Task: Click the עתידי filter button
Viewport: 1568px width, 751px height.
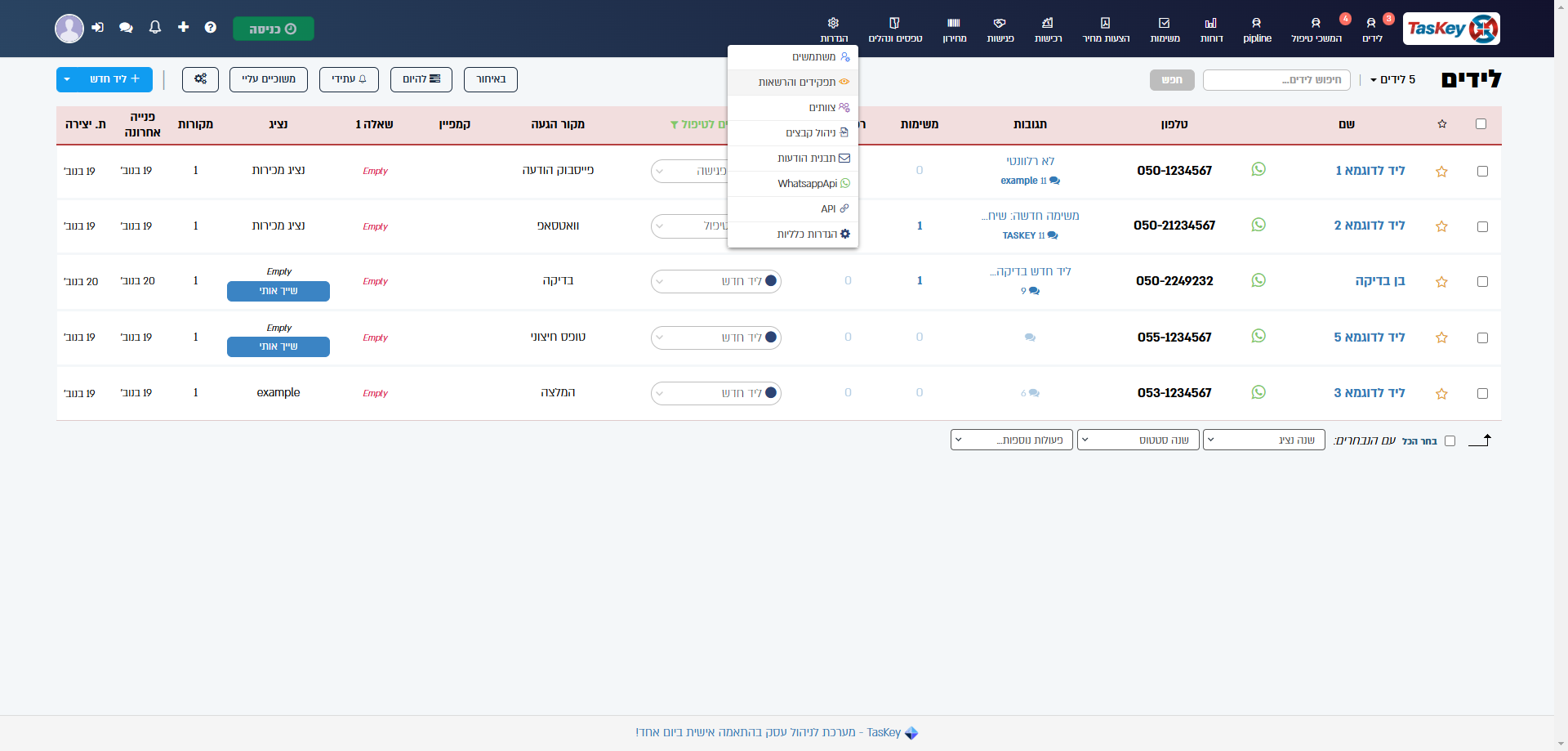Action: [x=349, y=79]
